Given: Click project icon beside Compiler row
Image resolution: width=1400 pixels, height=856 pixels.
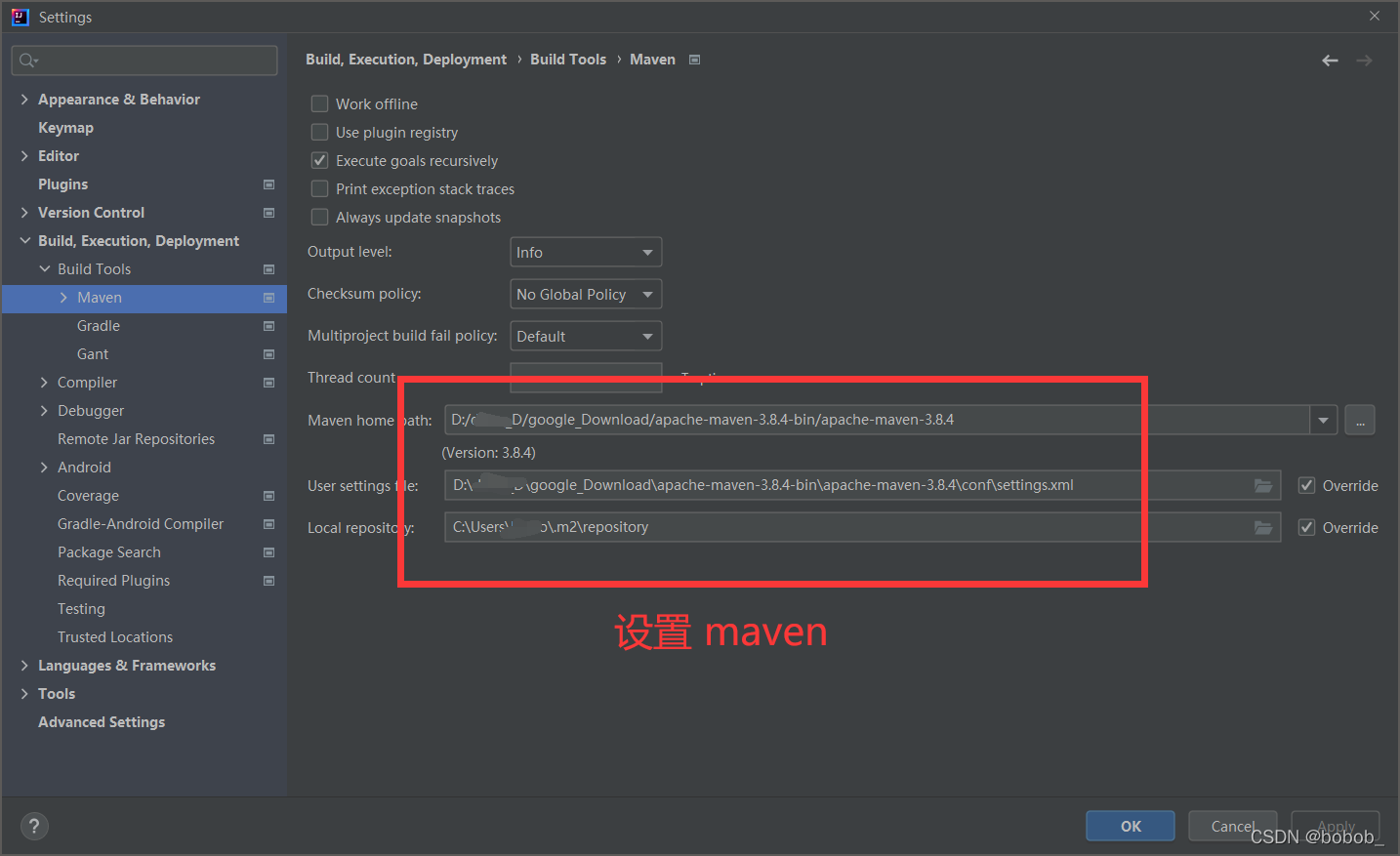Looking at the screenshot, I should pyautogui.click(x=269, y=383).
